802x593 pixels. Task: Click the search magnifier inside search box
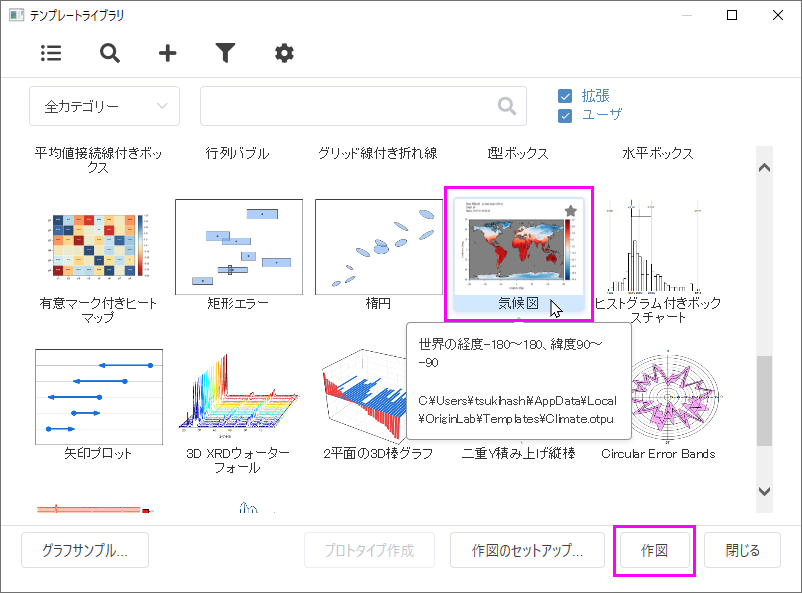pyautogui.click(x=506, y=106)
